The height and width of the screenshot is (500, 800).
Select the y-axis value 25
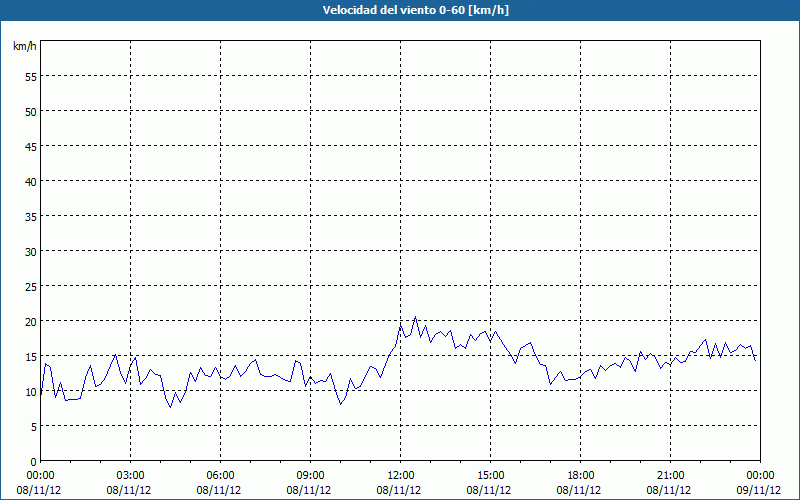[x=31, y=287]
